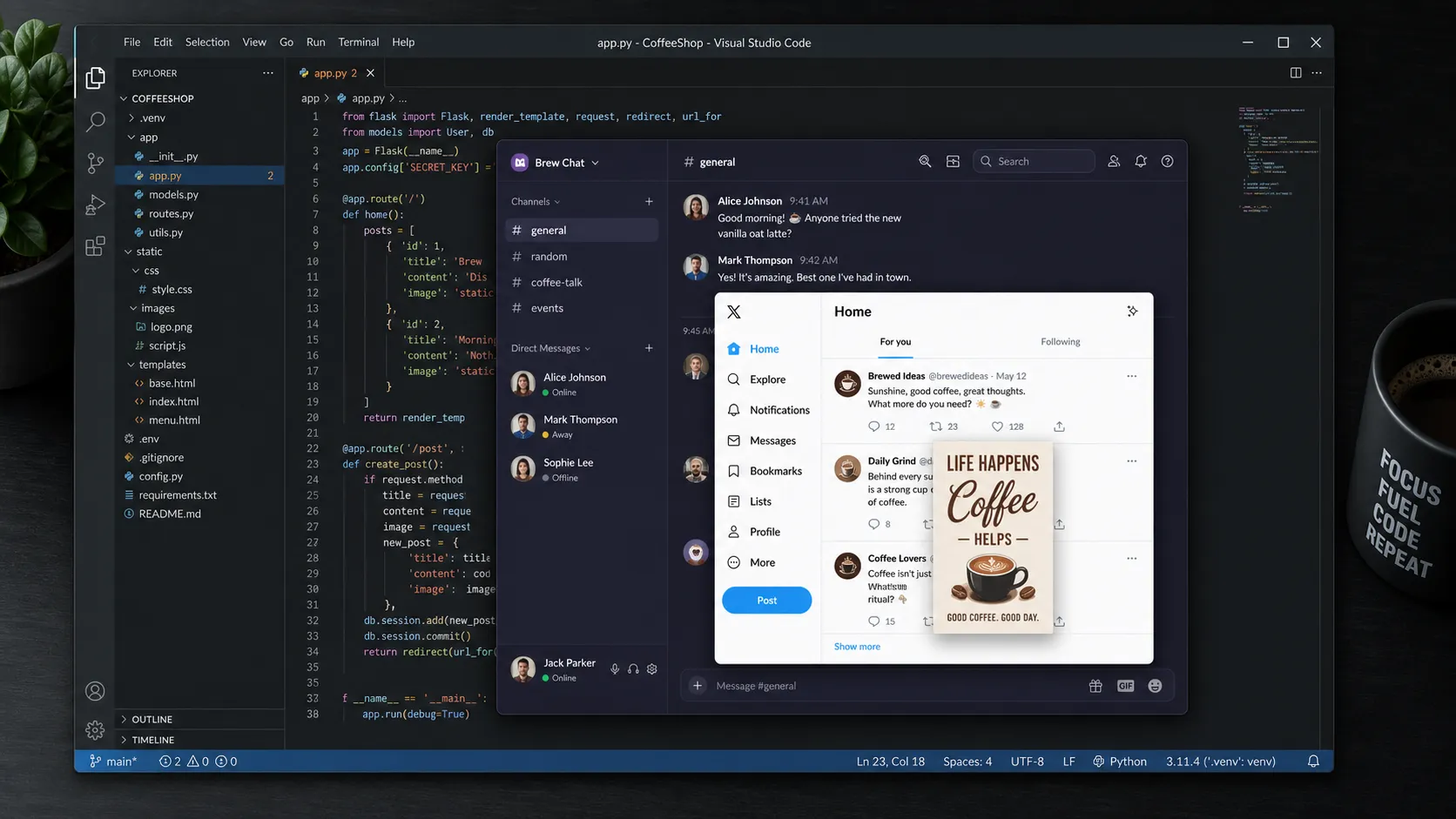This screenshot has width=1456, height=819.
Task: Open user settings gear next to Jack Parker
Action: click(652, 669)
